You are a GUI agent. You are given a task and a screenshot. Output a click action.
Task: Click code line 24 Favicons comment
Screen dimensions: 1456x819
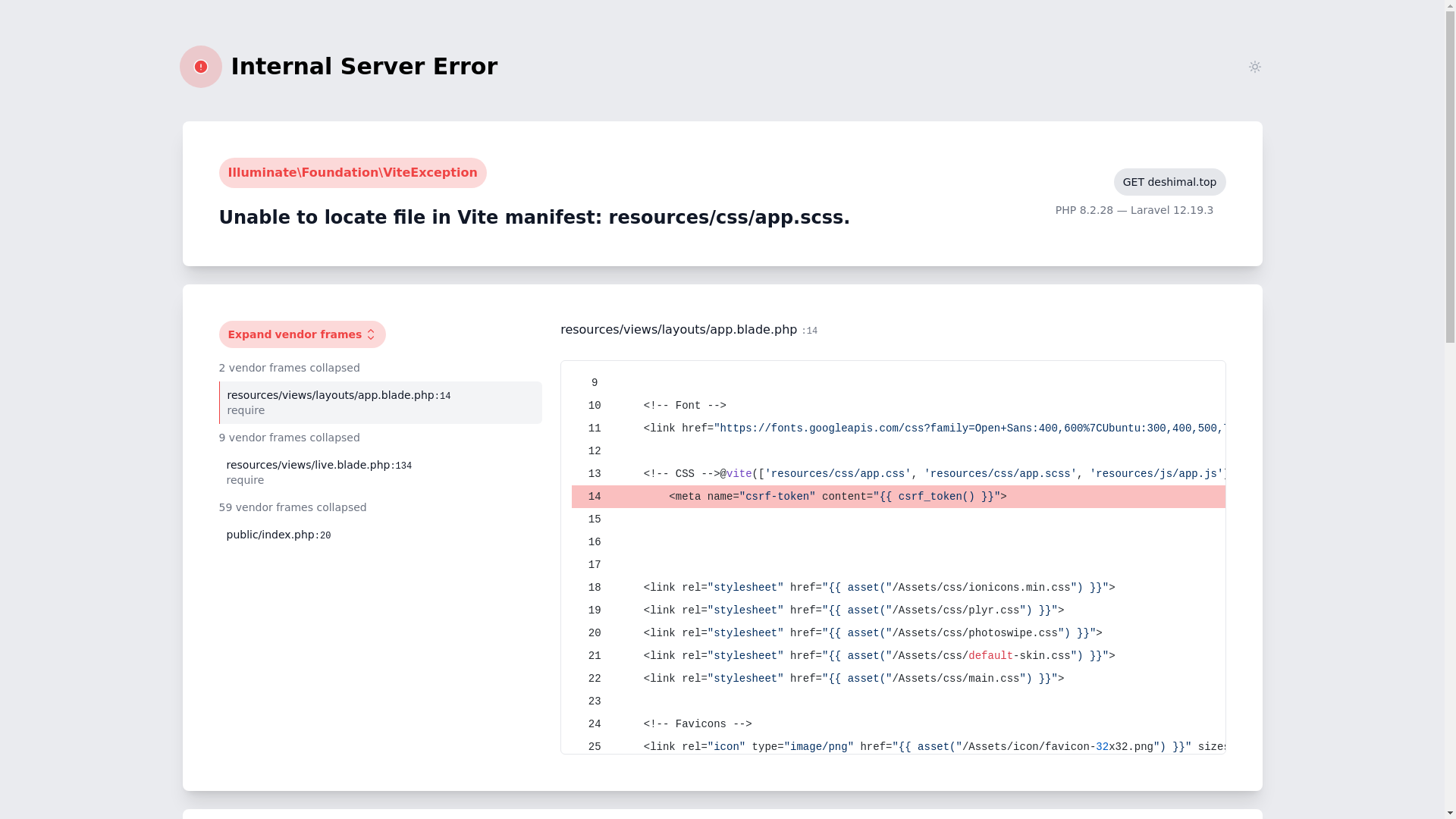point(898,724)
